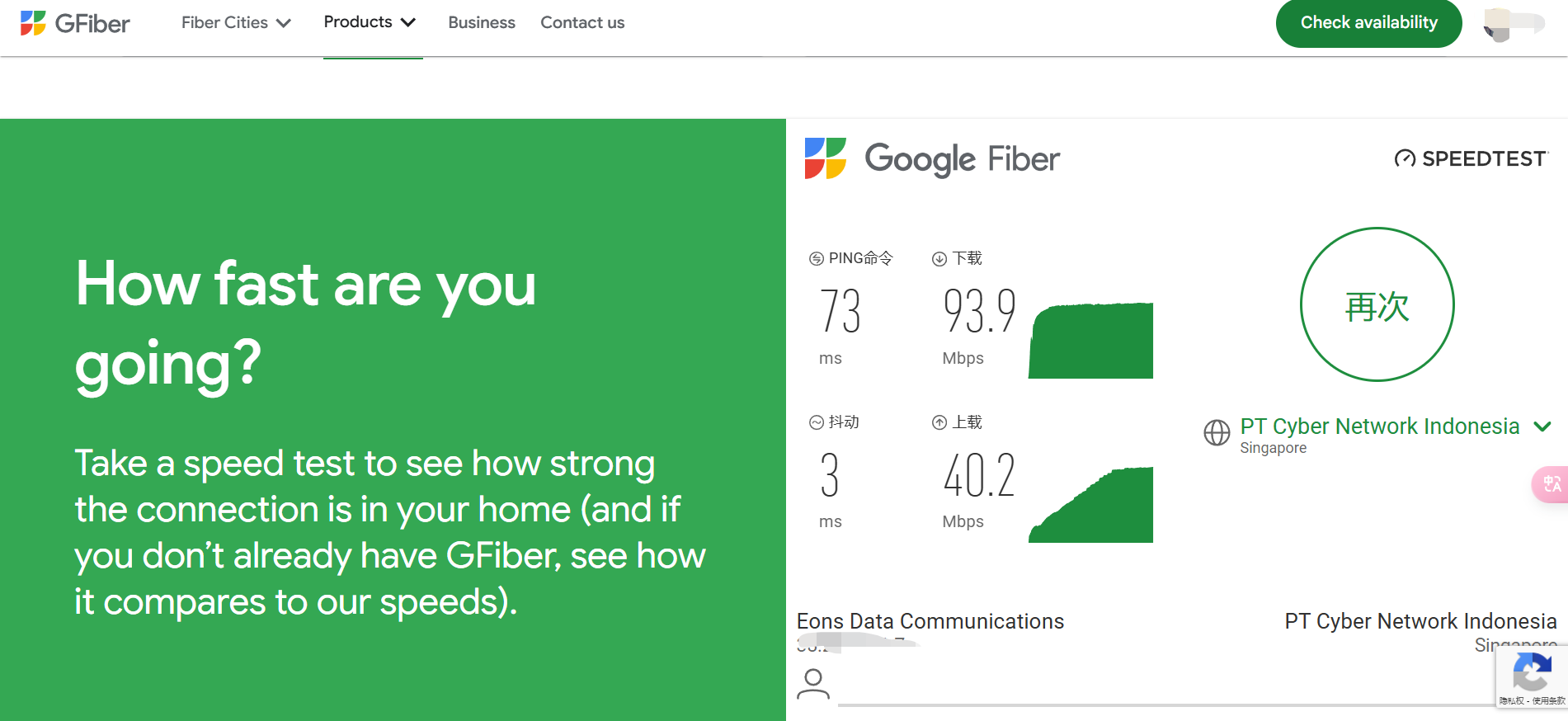Click the user profile icon below the ISP name
The height and width of the screenshot is (721, 1568).
click(813, 684)
